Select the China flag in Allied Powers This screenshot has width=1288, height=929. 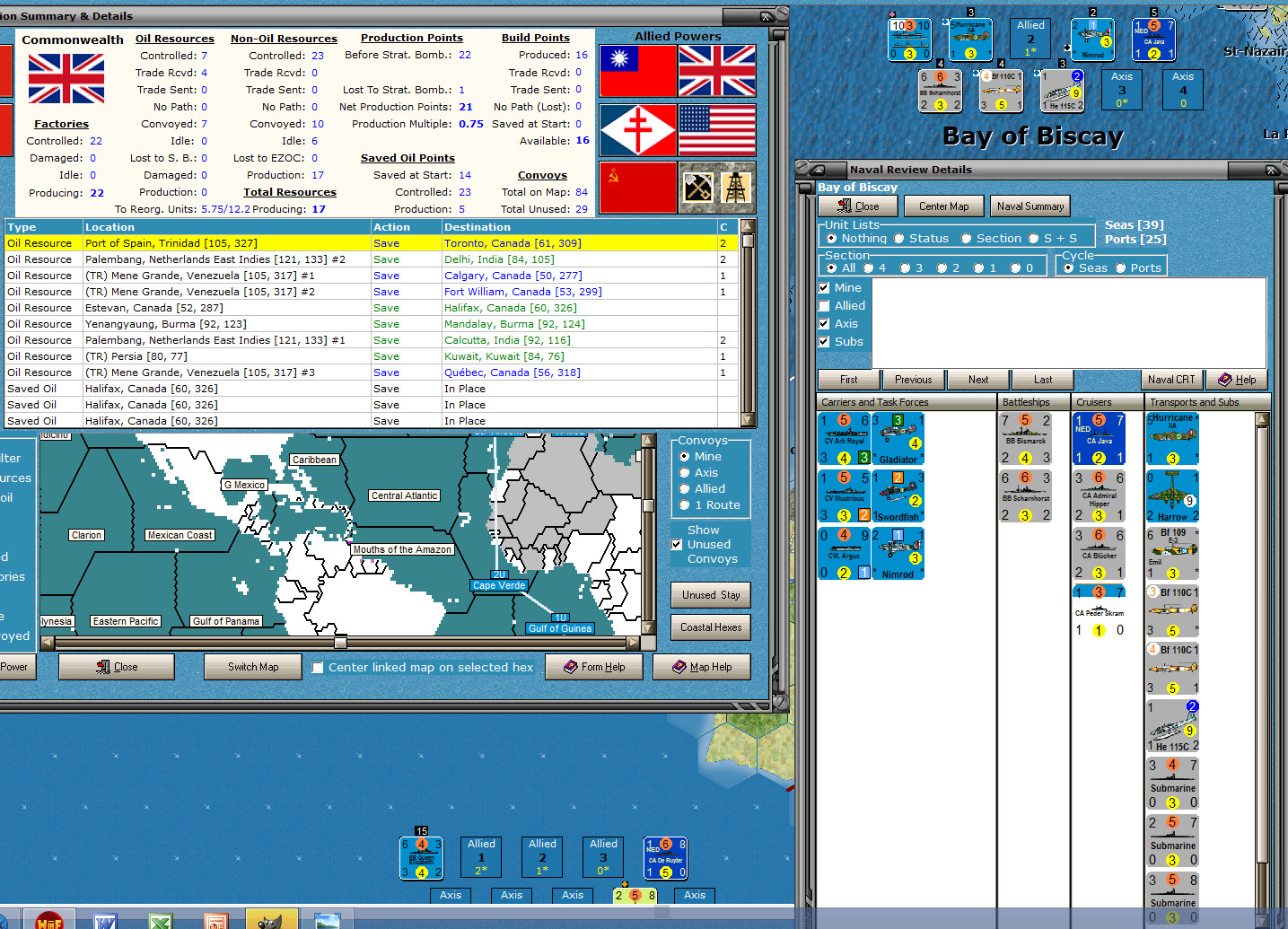[638, 71]
